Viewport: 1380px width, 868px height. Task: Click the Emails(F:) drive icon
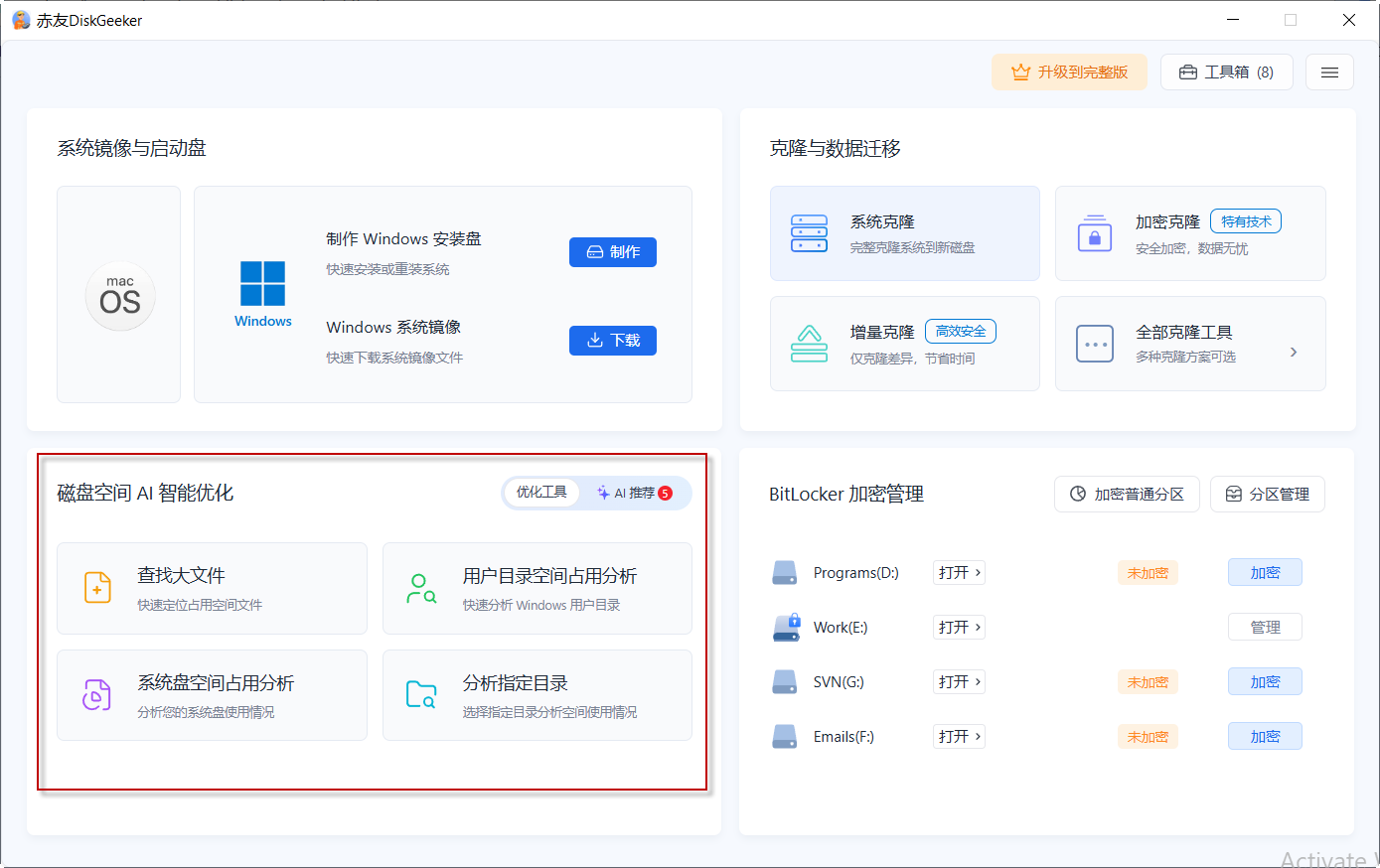pos(785,737)
